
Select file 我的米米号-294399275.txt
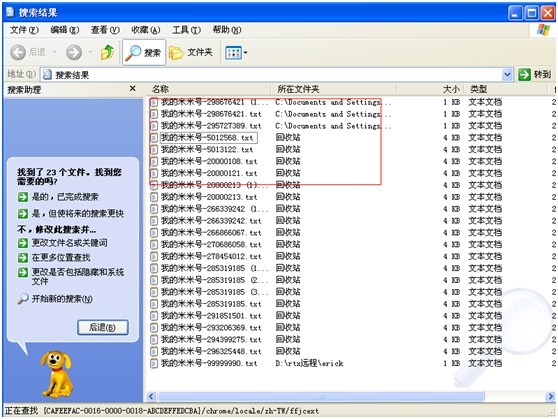click(x=211, y=340)
